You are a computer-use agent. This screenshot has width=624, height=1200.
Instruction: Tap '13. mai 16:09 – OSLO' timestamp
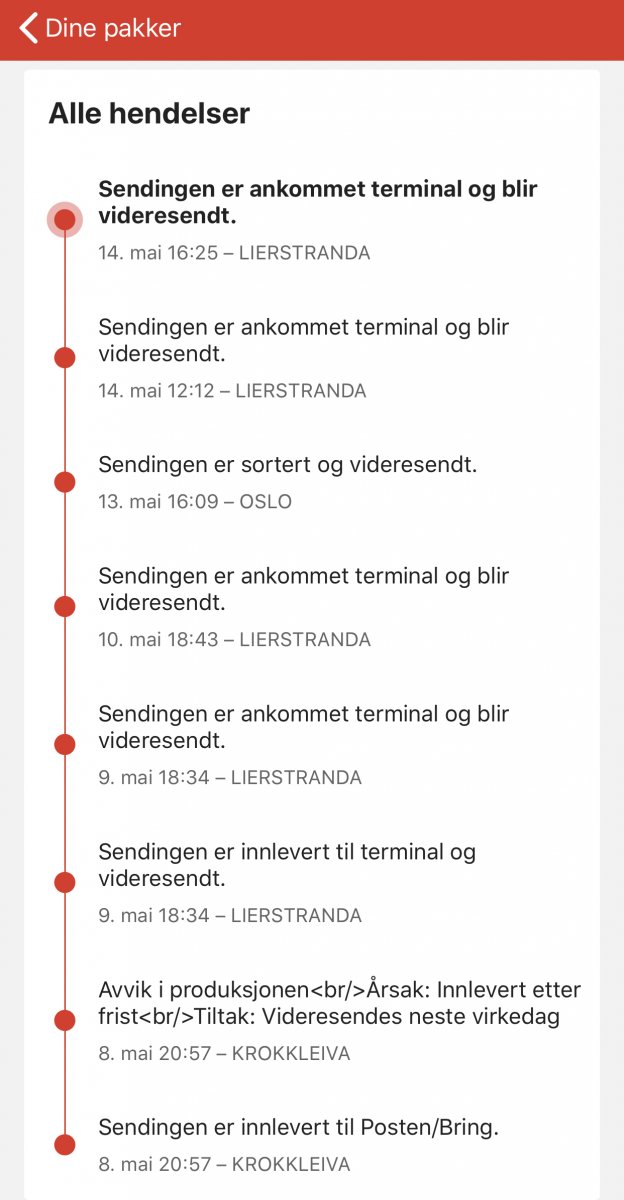pyautogui.click(x=195, y=502)
